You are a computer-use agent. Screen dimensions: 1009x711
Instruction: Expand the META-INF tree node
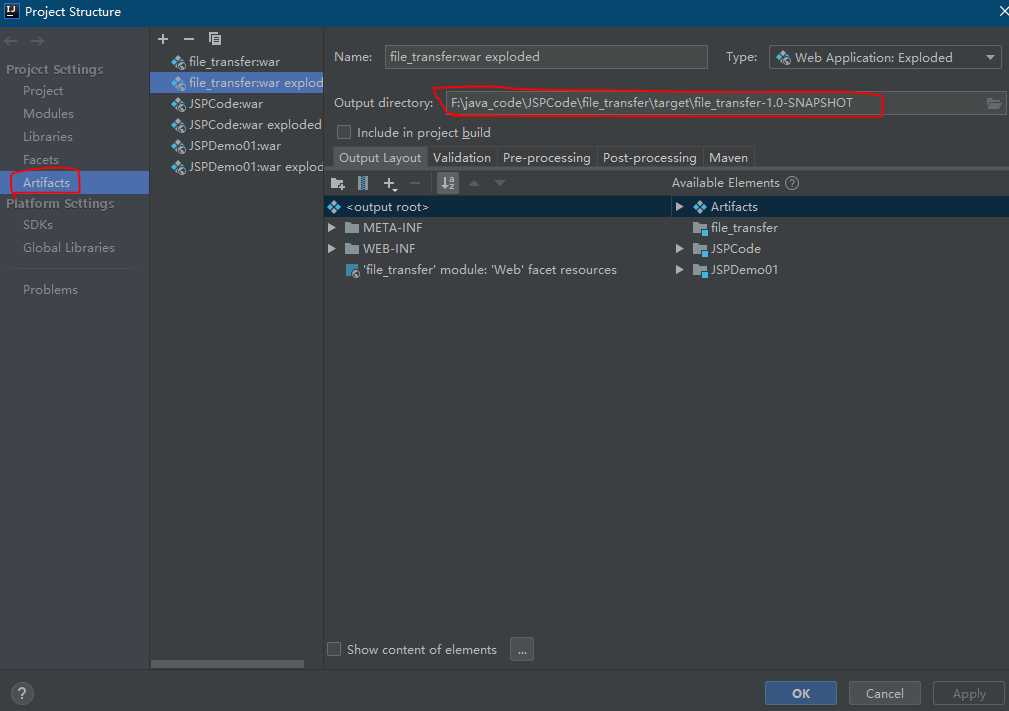(331, 228)
